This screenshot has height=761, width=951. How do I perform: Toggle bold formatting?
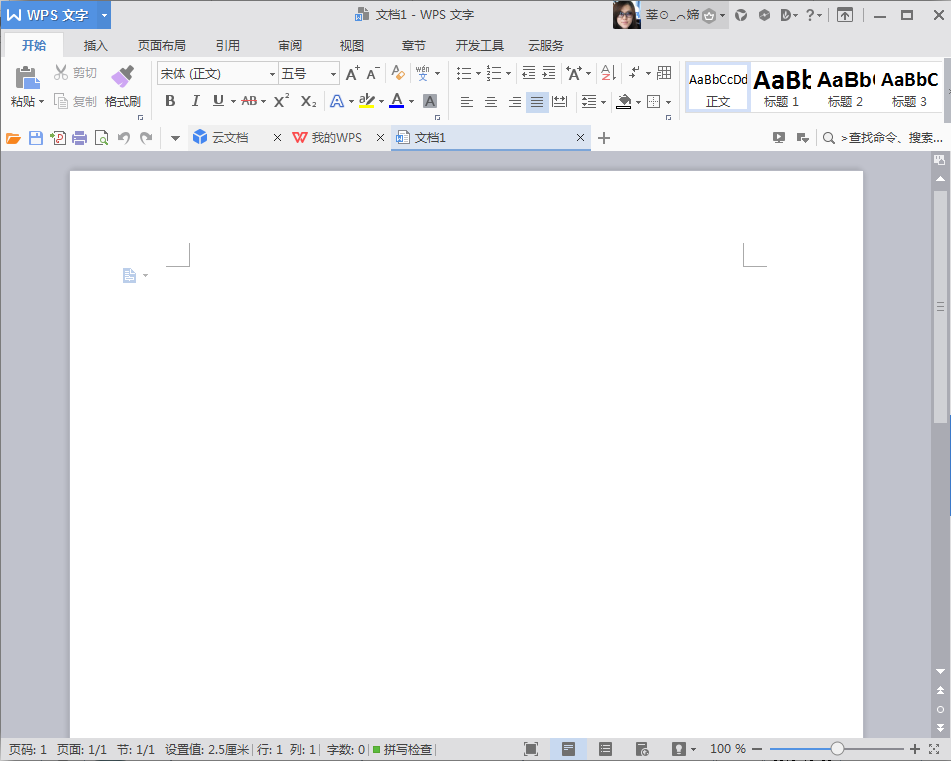pyautogui.click(x=170, y=101)
